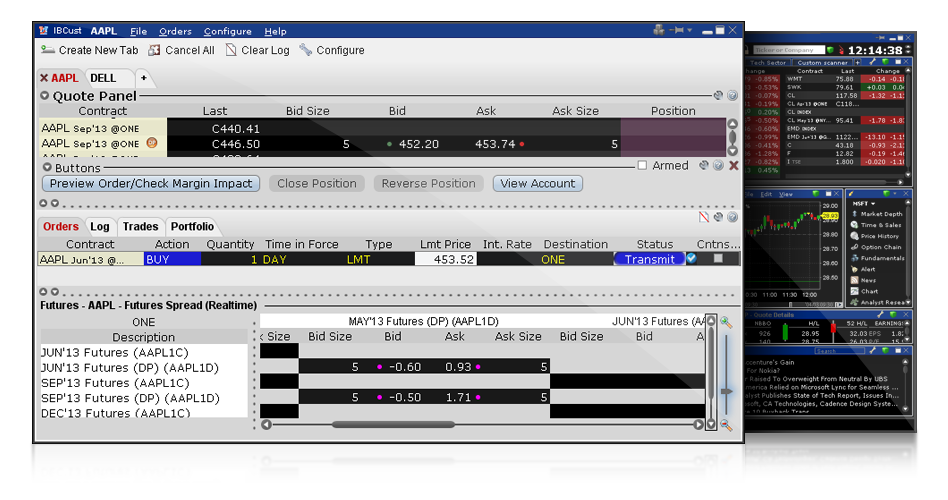Click zoom-in magnifier icon in Futures Spread panel
The image size is (948, 500).
(726, 322)
